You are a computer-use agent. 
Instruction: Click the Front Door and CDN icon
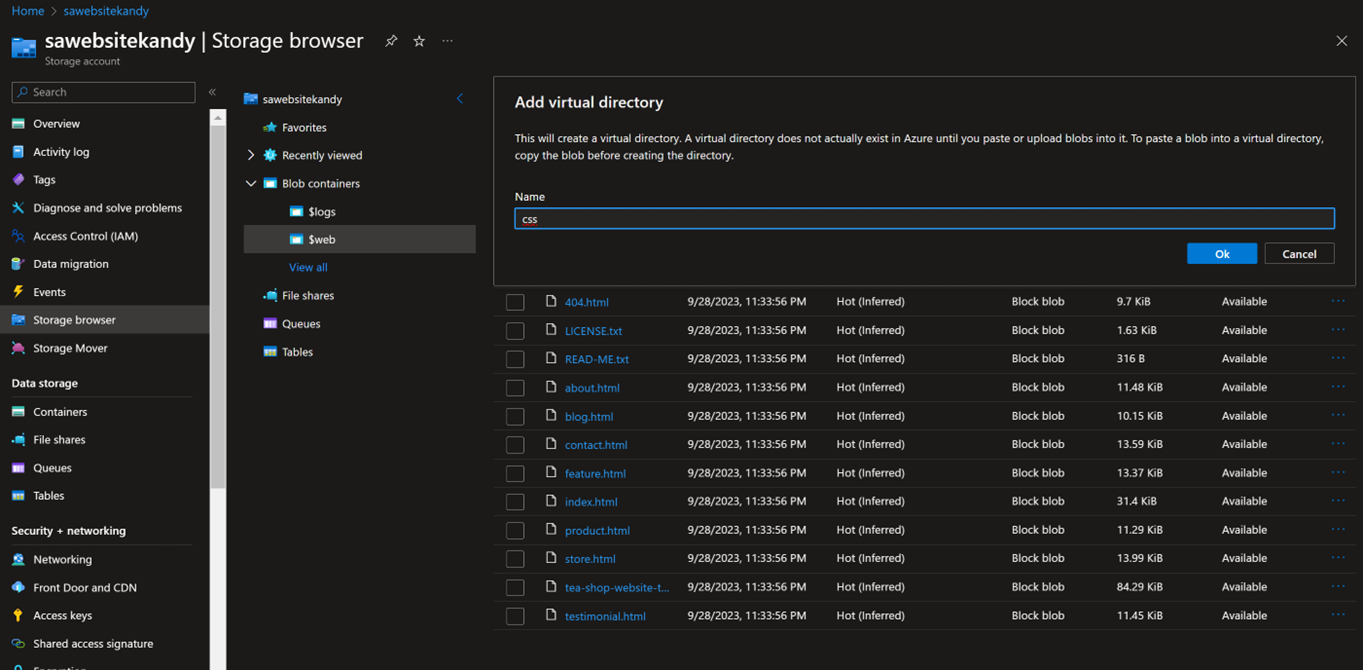(x=18, y=588)
